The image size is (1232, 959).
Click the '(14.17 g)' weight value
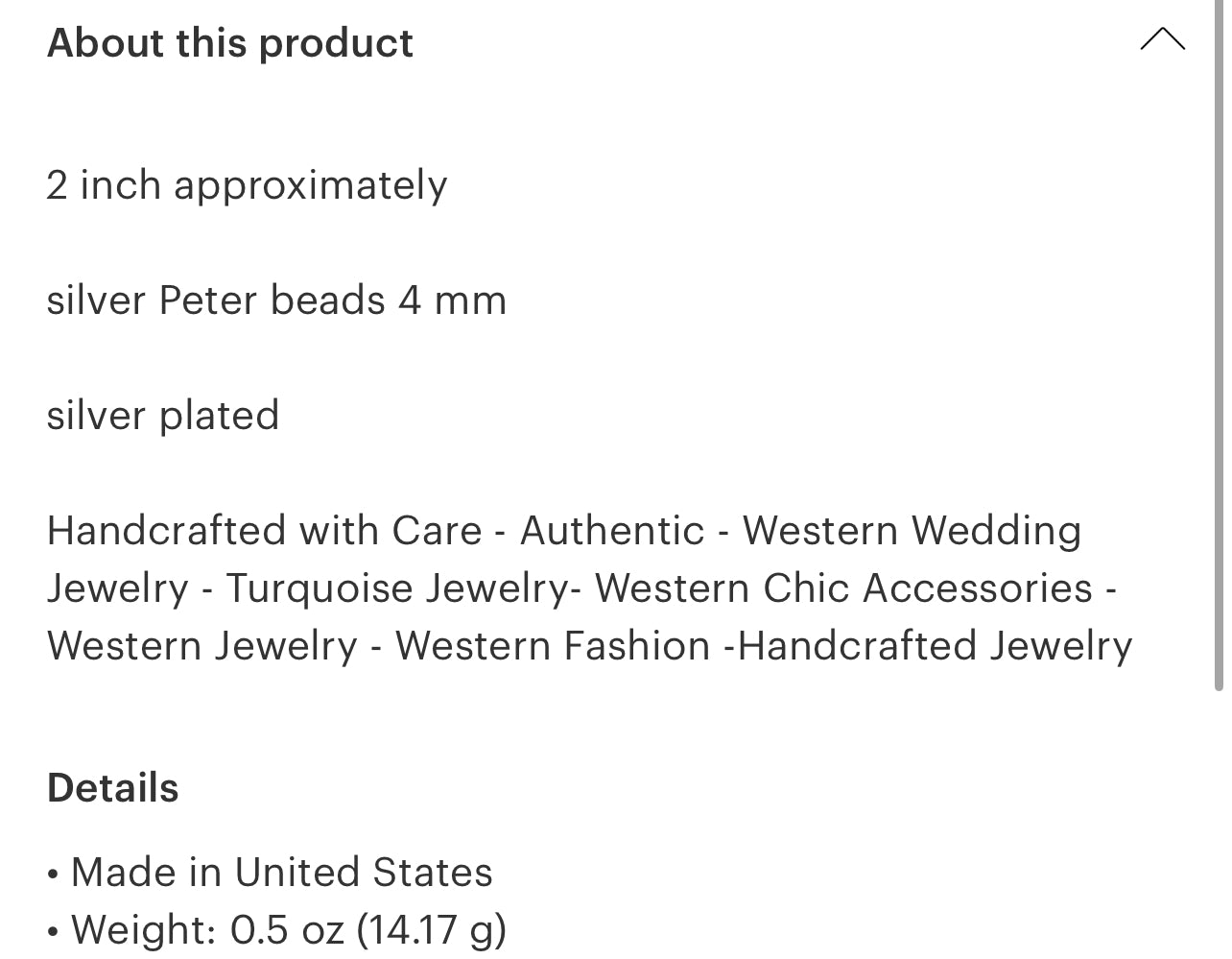tap(432, 930)
